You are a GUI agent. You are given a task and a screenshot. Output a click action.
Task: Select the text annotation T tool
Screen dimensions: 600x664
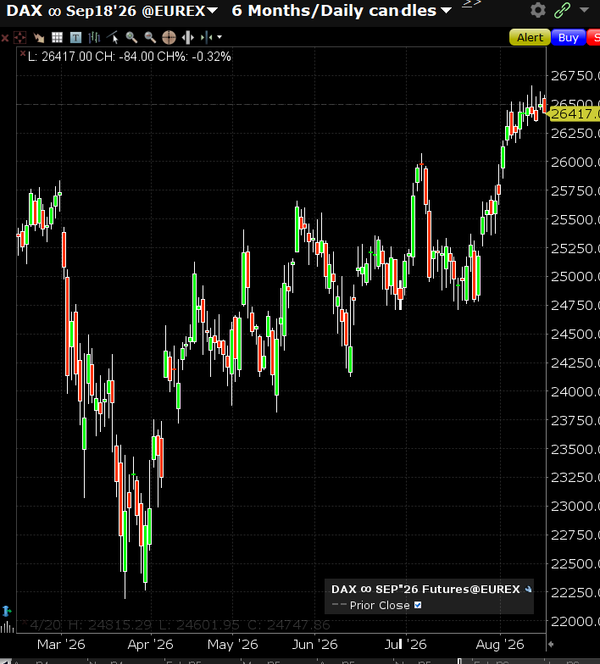point(76,38)
